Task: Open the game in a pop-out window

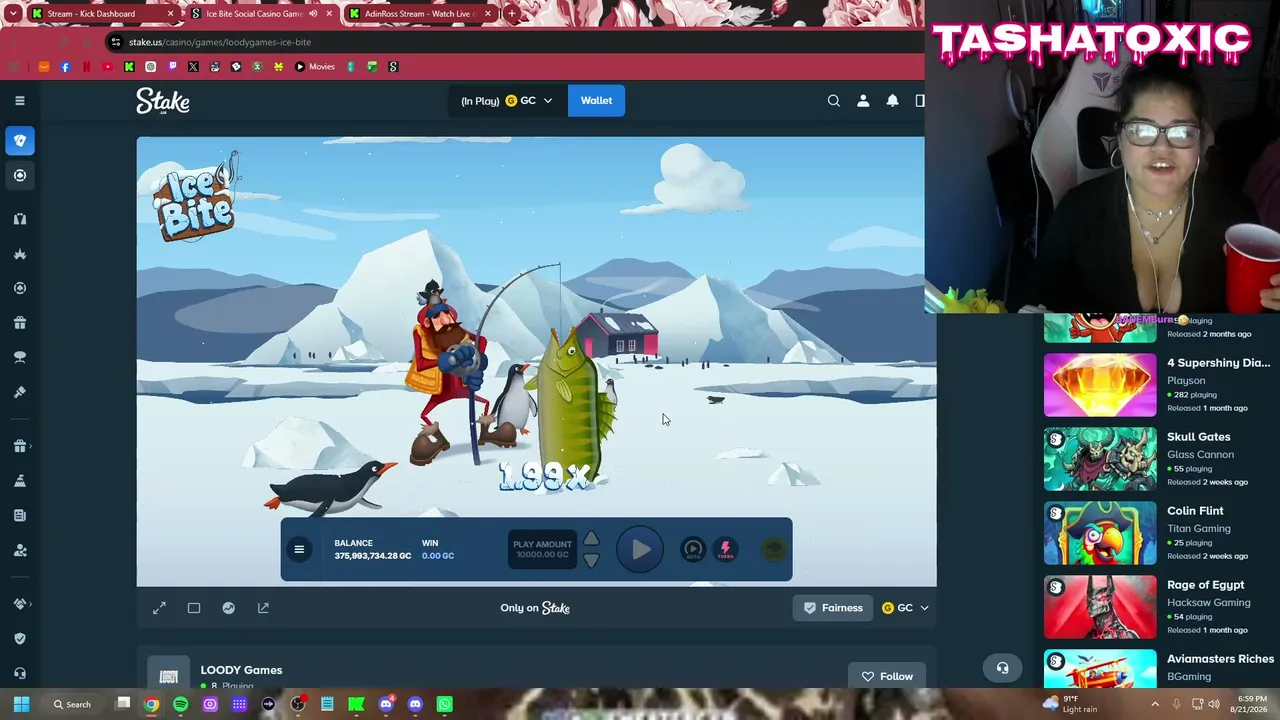Action: (x=263, y=608)
